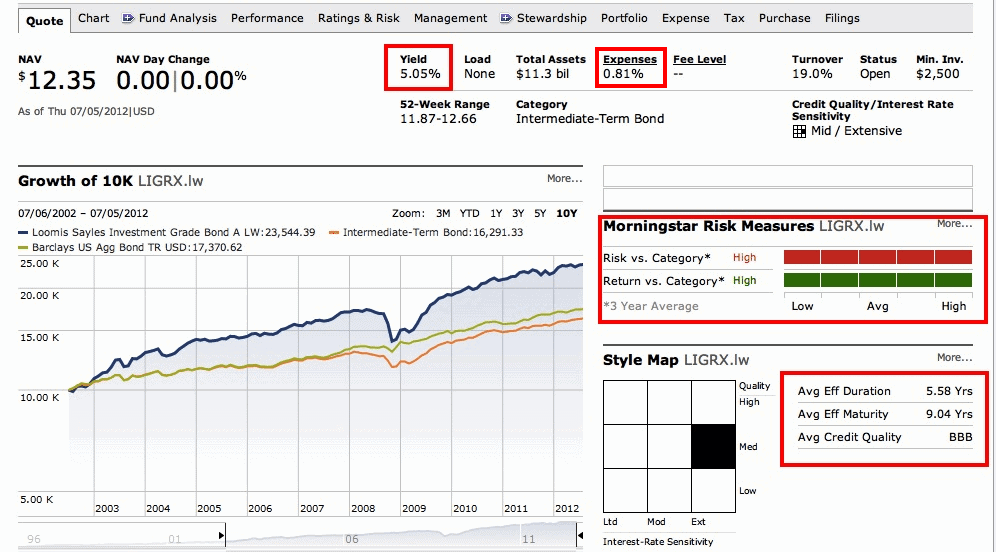Screen dimensions: 996x552
Task: Open More link in Growth of 10K
Action: [565, 178]
